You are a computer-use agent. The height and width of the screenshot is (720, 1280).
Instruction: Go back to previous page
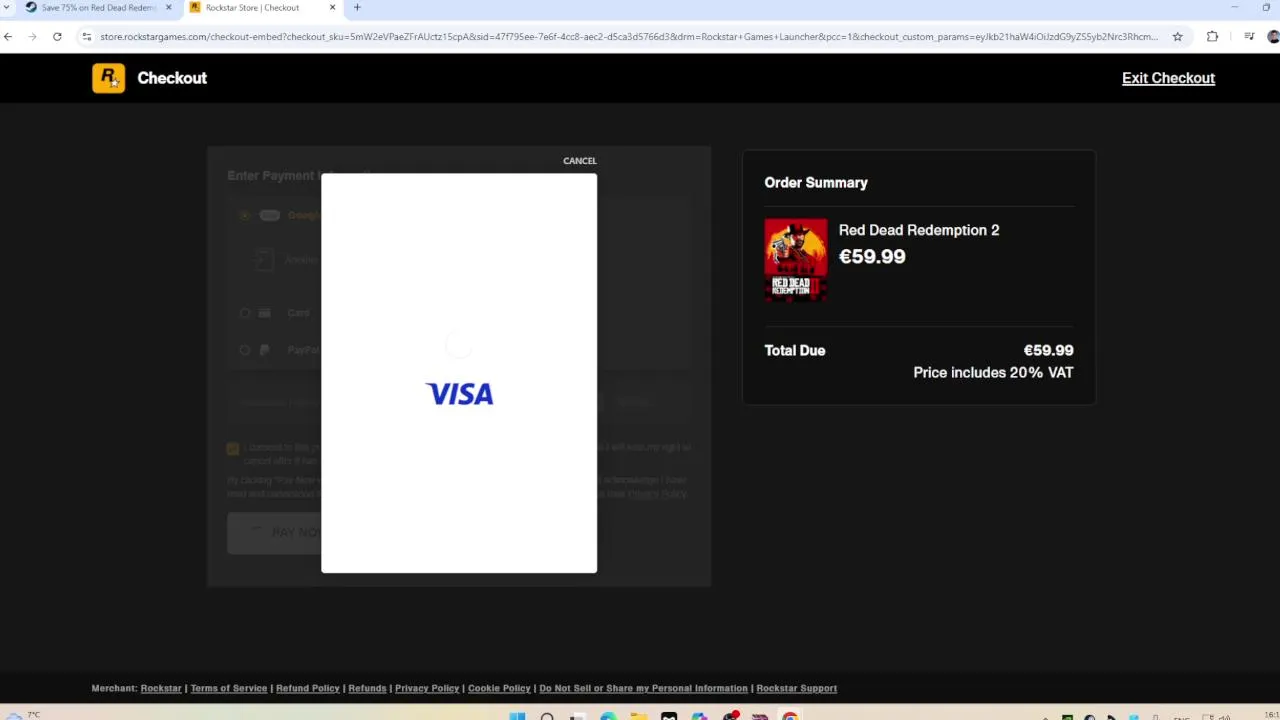[x=8, y=37]
